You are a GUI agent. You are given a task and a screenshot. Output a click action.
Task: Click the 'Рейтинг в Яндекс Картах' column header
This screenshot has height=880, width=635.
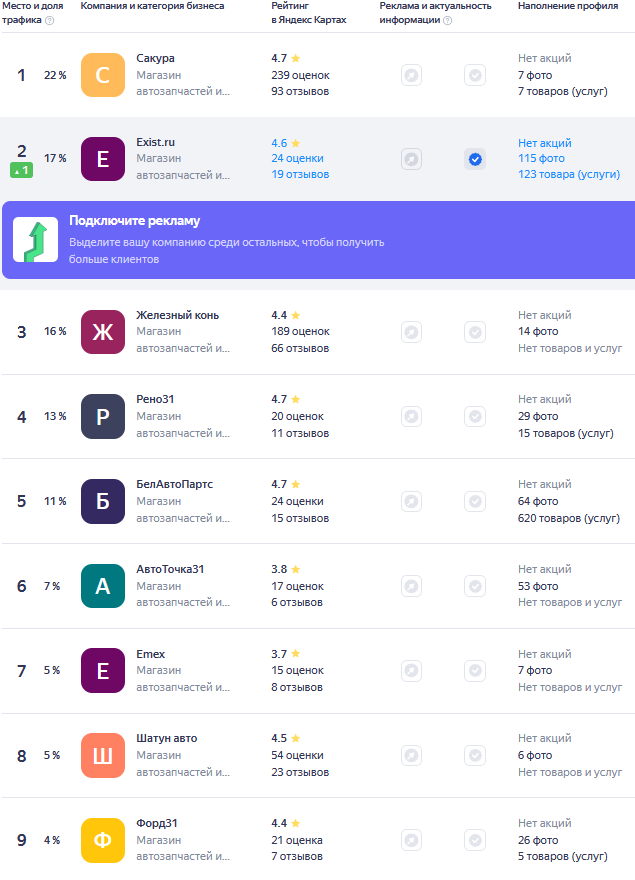(x=308, y=13)
